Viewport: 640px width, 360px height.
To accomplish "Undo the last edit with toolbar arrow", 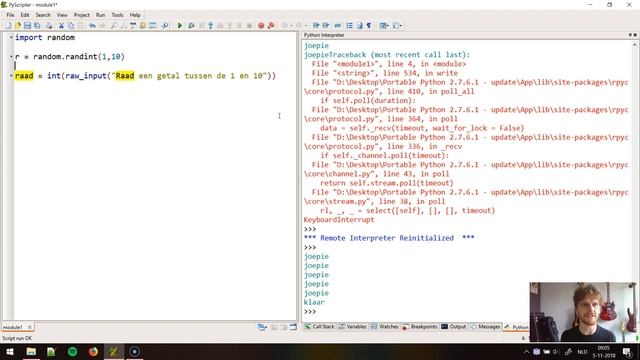I will pos(93,25).
